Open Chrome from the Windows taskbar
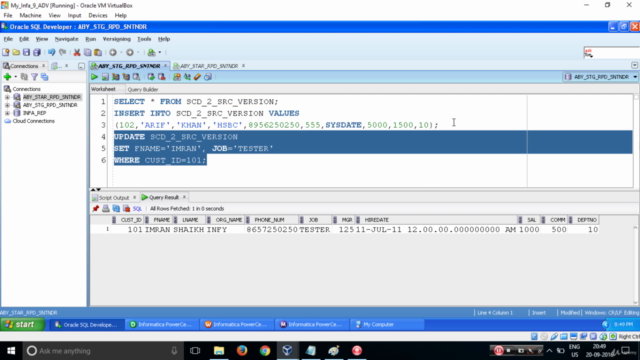The height and width of the screenshot is (360, 640). [x=265, y=351]
